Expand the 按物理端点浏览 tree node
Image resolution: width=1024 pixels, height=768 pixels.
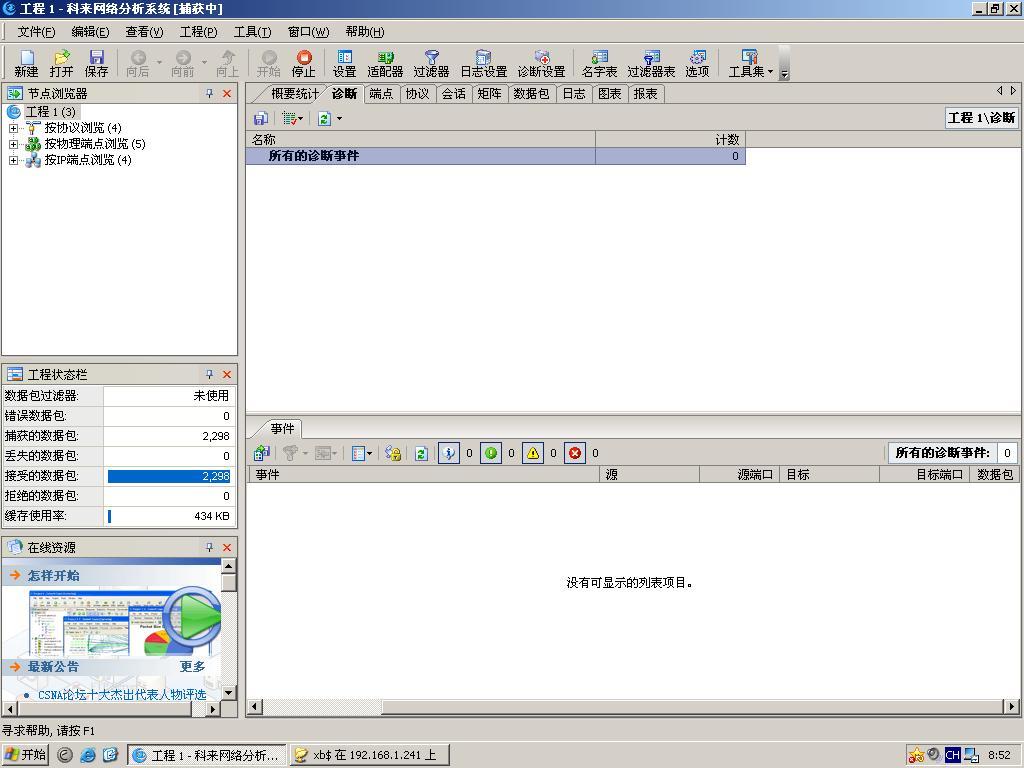click(14, 144)
